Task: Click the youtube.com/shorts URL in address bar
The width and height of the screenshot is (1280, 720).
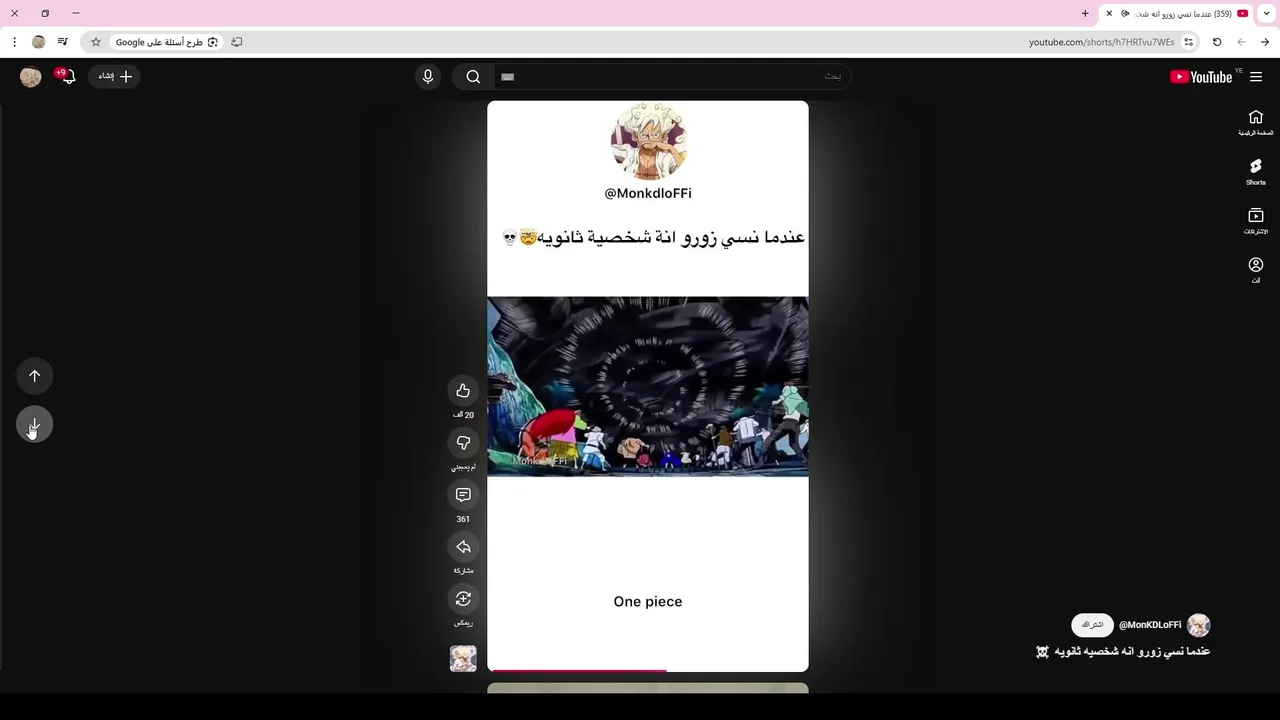Action: pos(1101,42)
